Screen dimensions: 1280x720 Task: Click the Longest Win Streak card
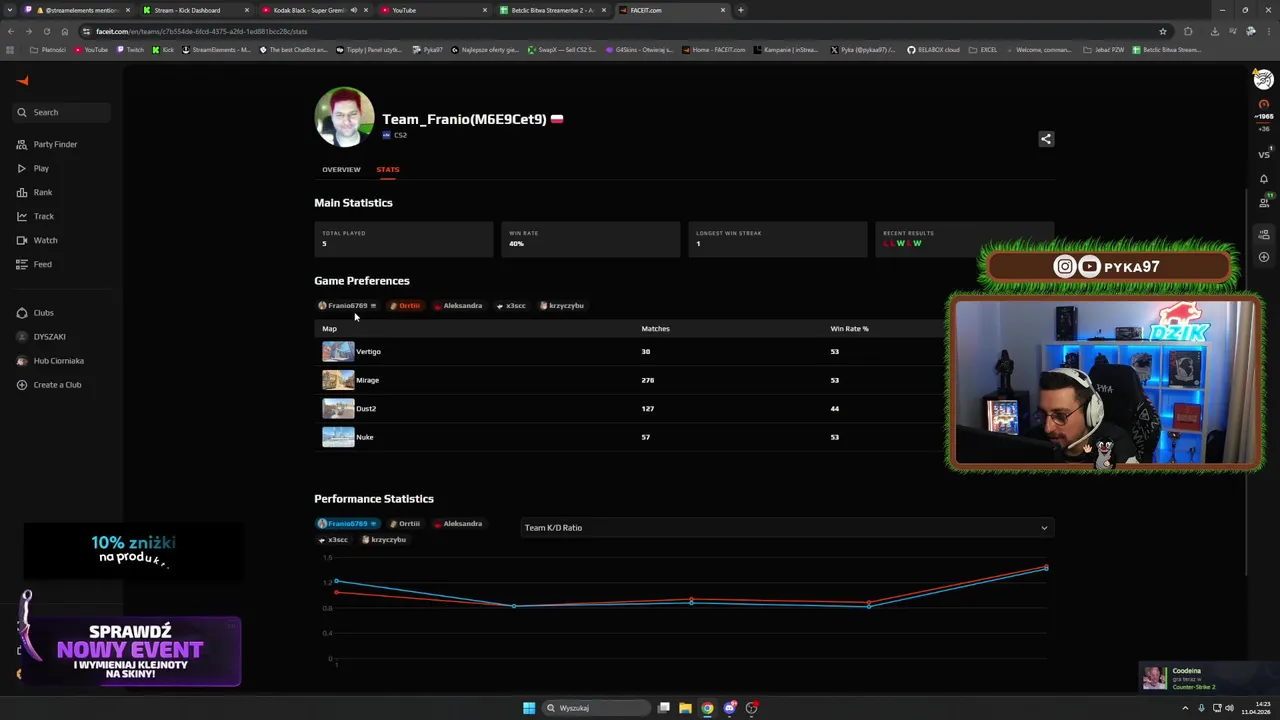pyautogui.click(x=777, y=239)
